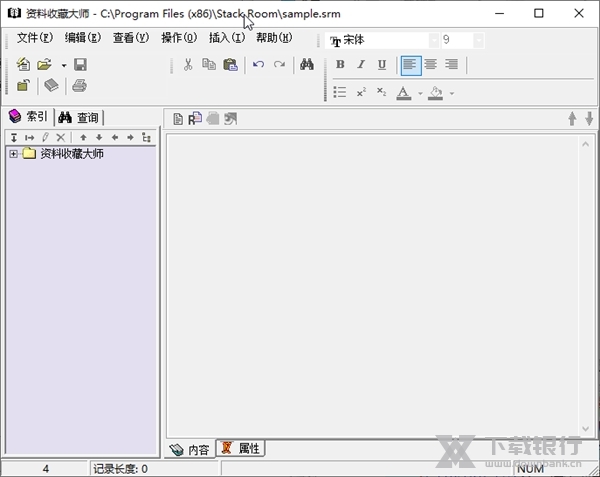The width and height of the screenshot is (600, 477).
Task: Open the font color dropdown arrow
Action: [420, 94]
